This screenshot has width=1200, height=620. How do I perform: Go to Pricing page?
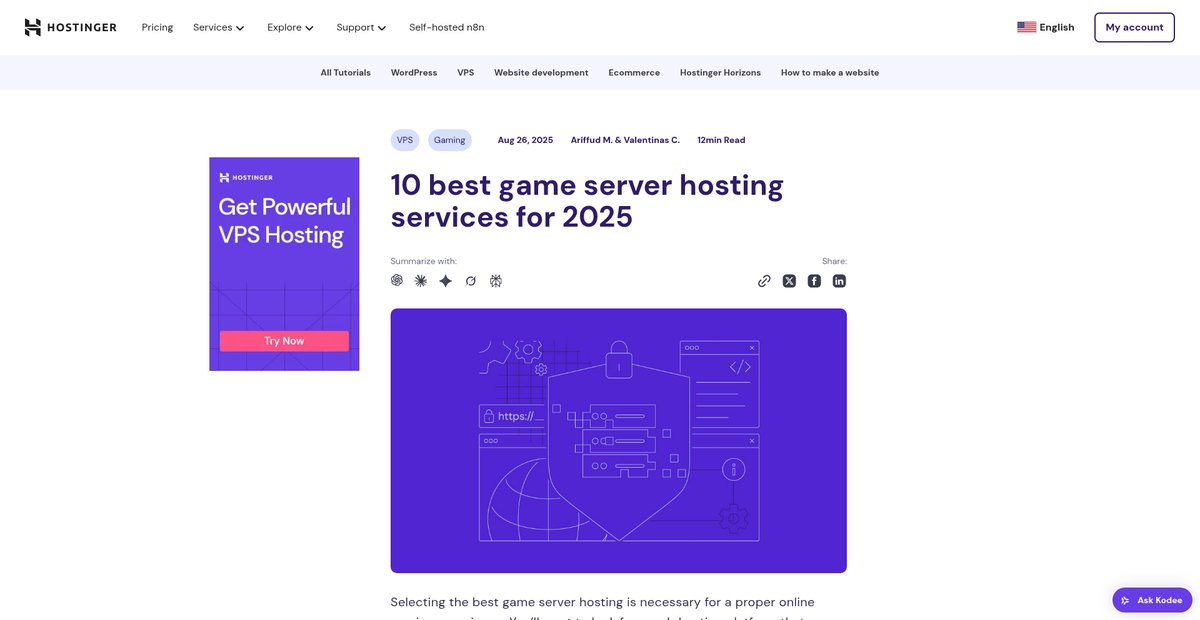[x=157, y=27]
